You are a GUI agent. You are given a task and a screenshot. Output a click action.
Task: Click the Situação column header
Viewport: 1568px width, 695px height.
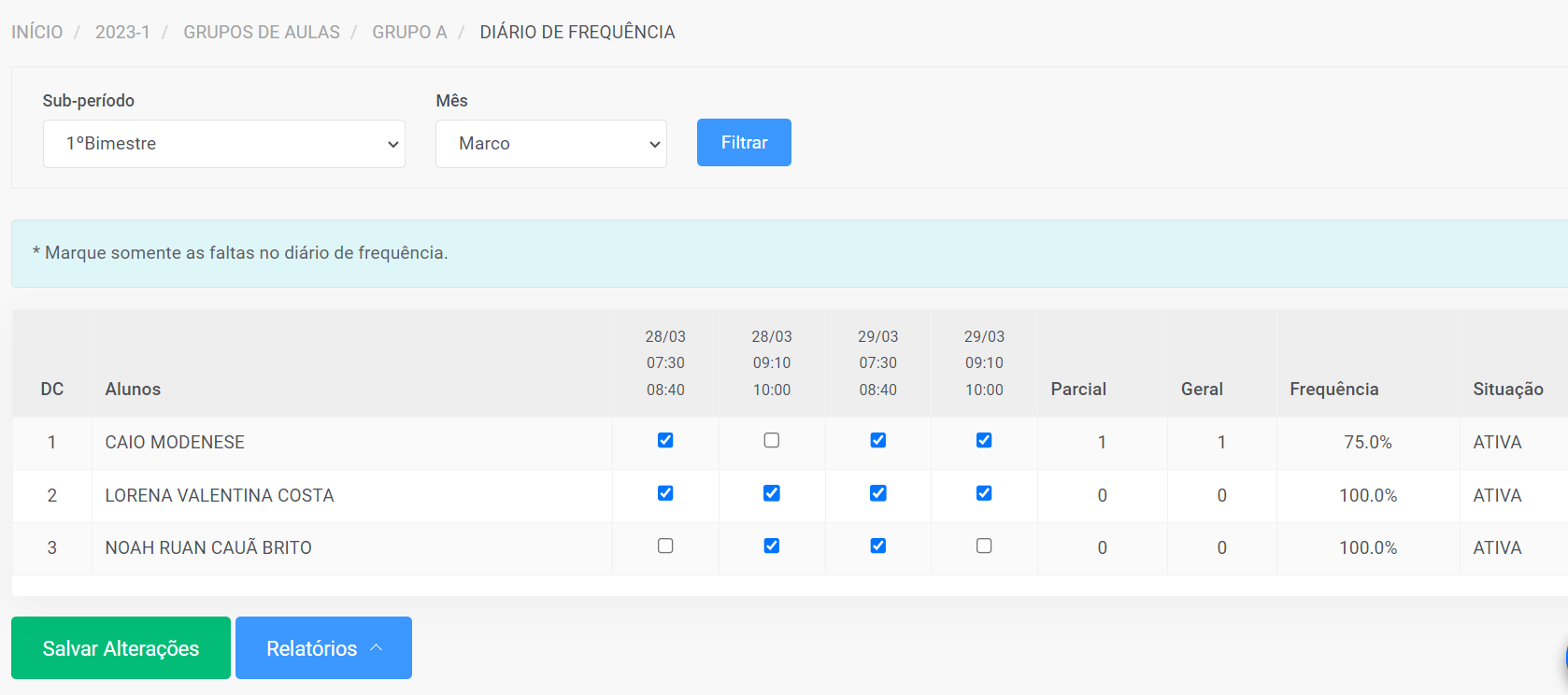coord(1508,389)
